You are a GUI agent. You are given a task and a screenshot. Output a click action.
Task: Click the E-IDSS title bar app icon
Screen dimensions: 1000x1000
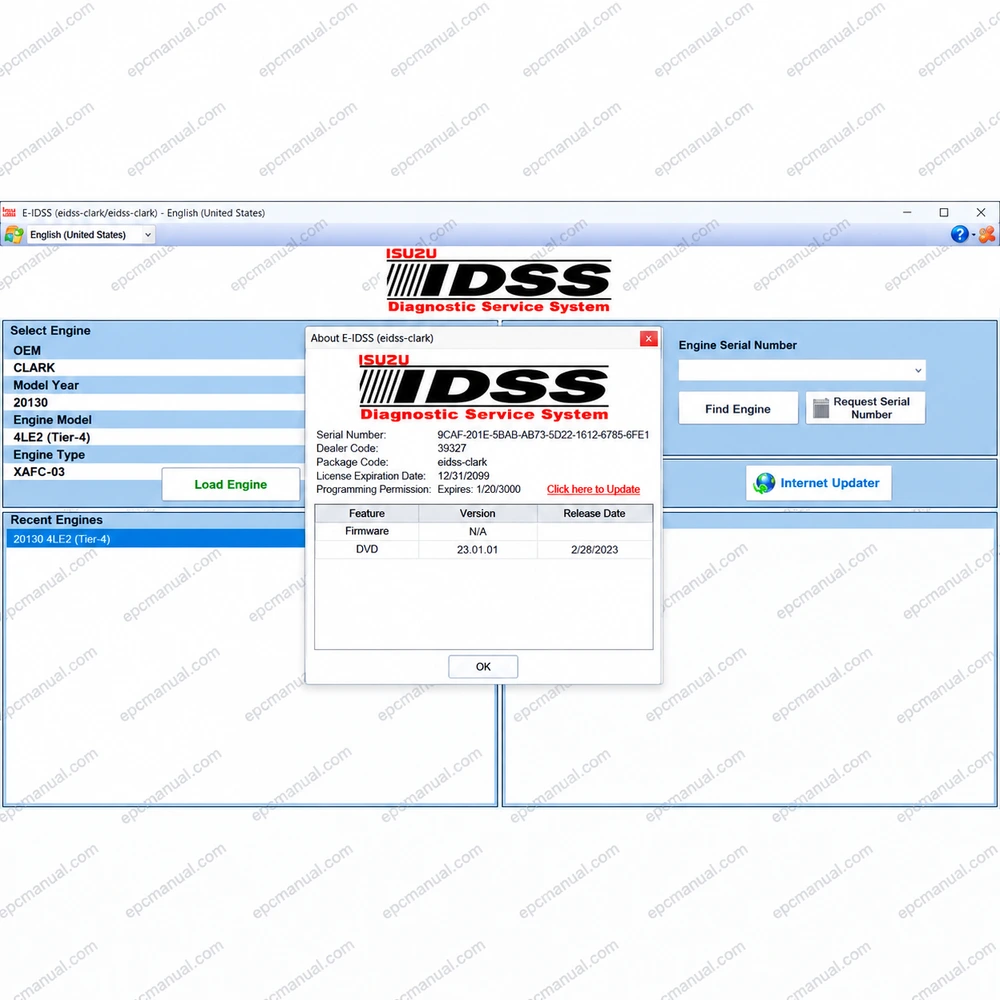(x=9, y=212)
